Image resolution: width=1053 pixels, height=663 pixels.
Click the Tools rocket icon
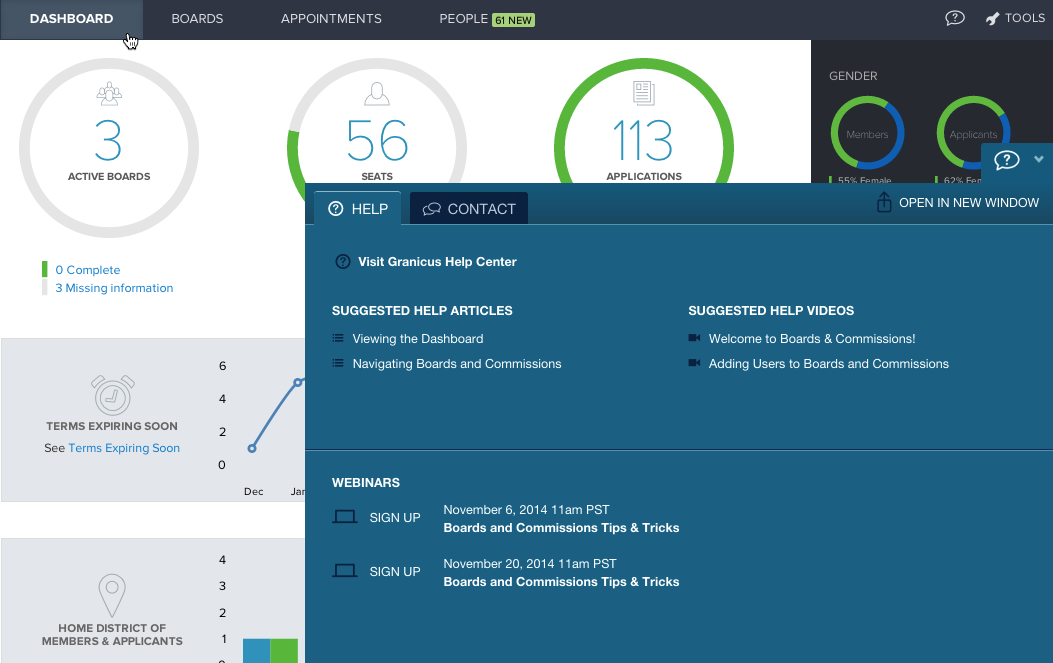993,19
